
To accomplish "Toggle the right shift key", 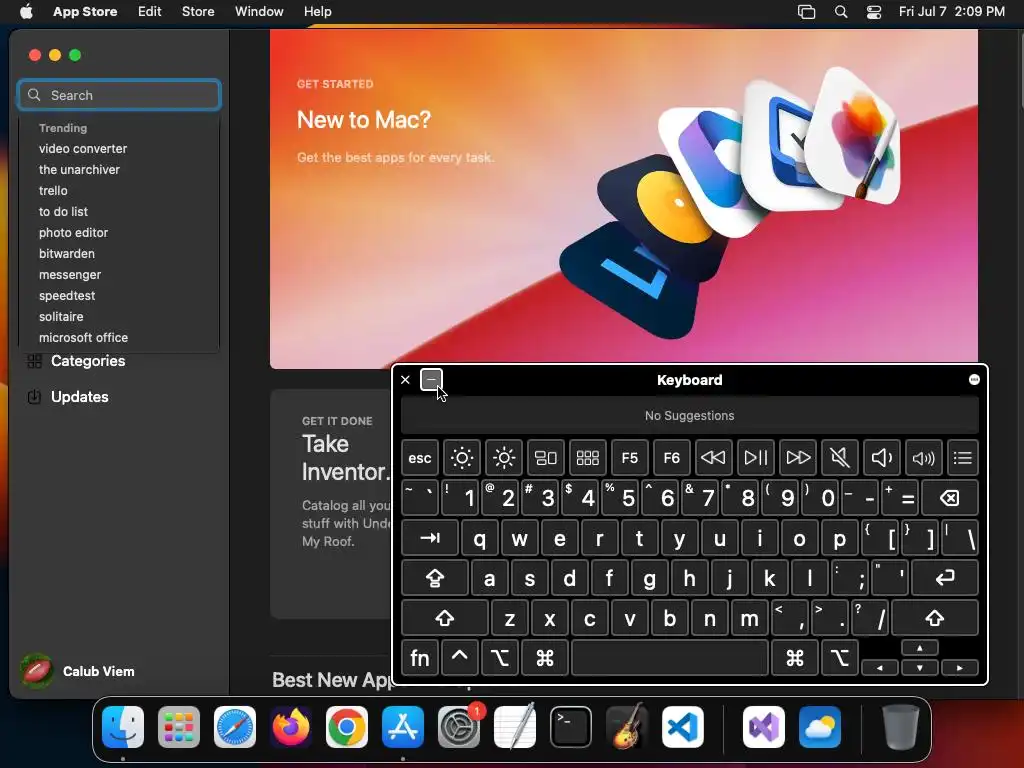I will tap(935, 618).
